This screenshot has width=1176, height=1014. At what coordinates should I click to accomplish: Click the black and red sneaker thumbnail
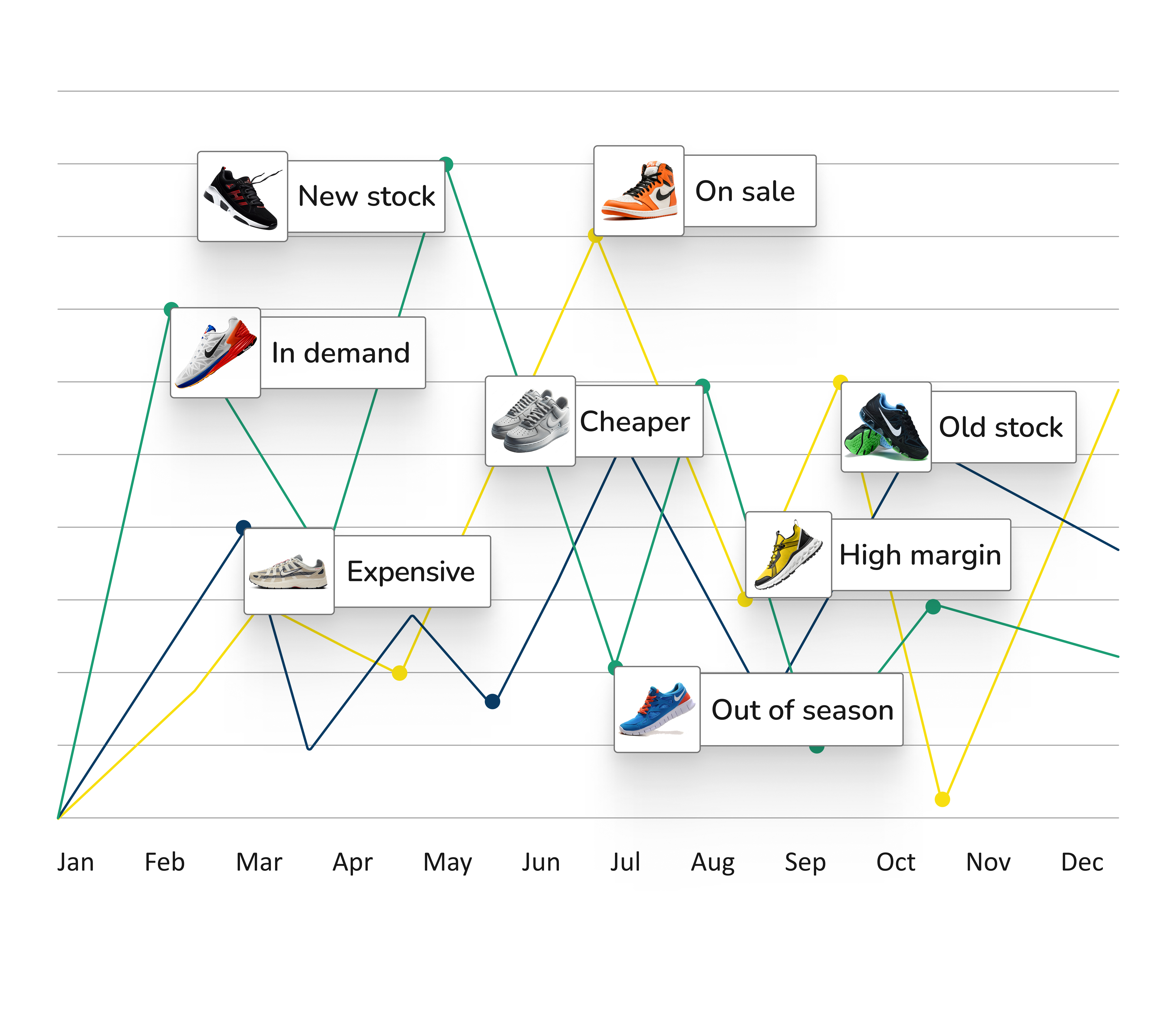pyautogui.click(x=242, y=196)
